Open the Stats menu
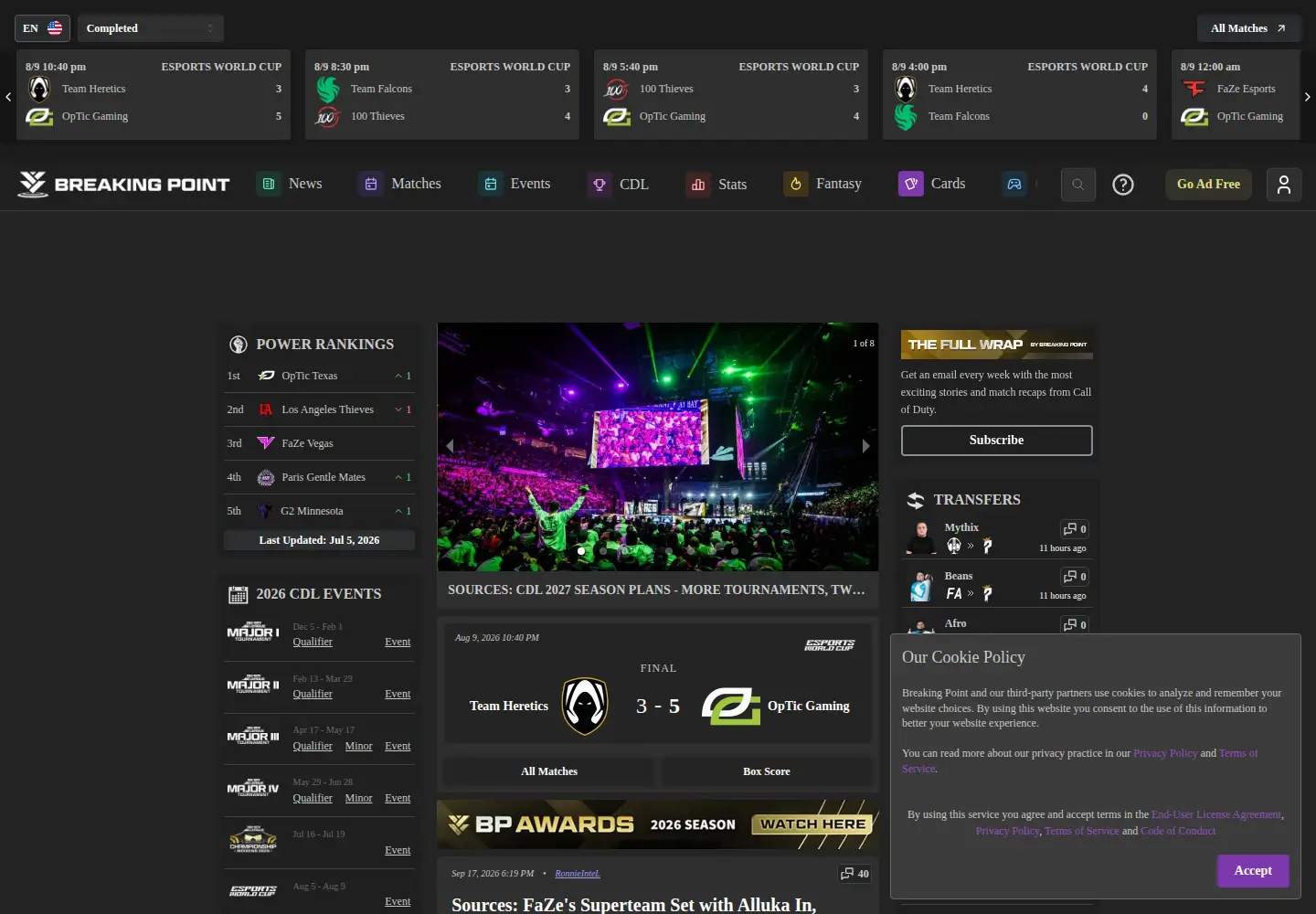The width and height of the screenshot is (1316, 914). (x=716, y=185)
